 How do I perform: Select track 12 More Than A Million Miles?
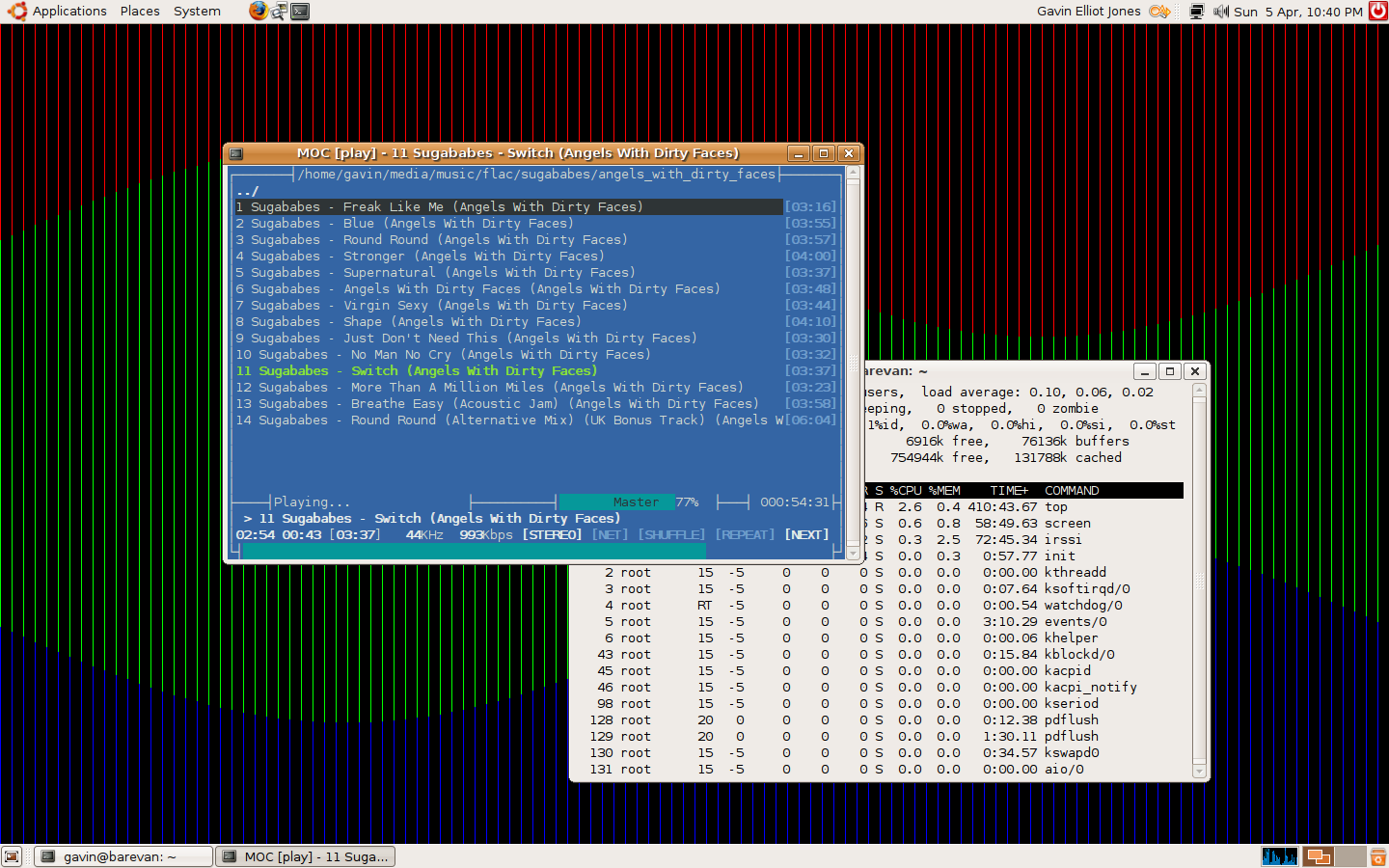coord(509,388)
